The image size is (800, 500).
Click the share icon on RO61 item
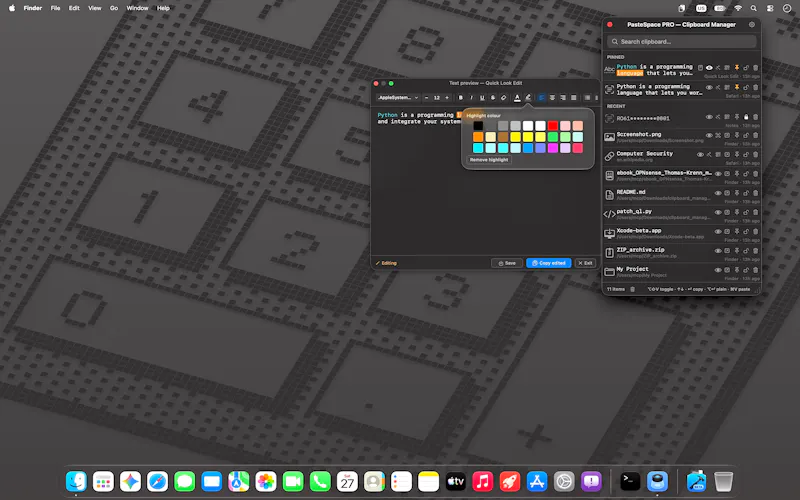click(x=718, y=117)
